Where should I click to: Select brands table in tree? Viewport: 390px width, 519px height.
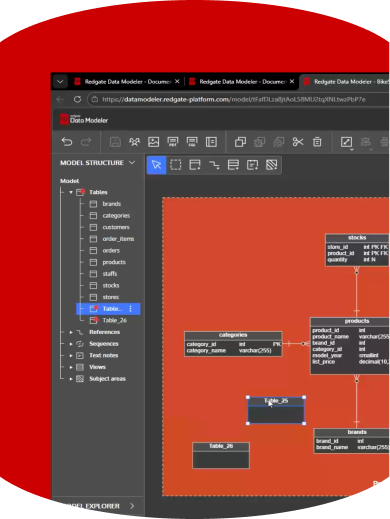(111, 204)
